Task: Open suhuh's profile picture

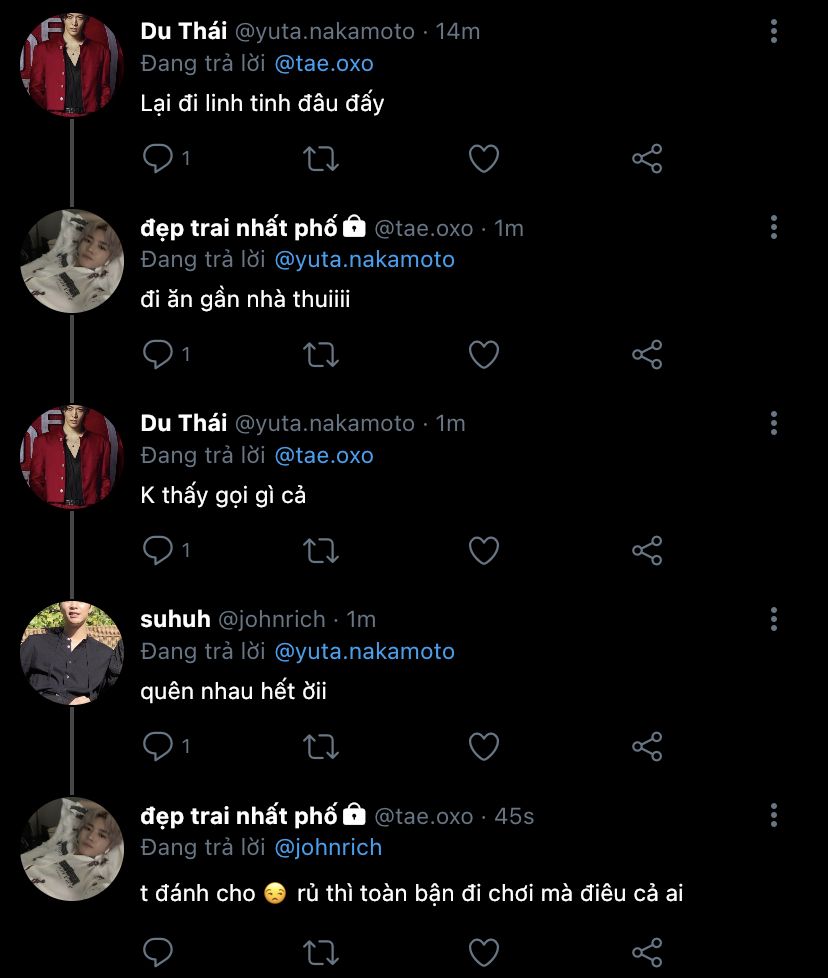Action: [x=71, y=654]
